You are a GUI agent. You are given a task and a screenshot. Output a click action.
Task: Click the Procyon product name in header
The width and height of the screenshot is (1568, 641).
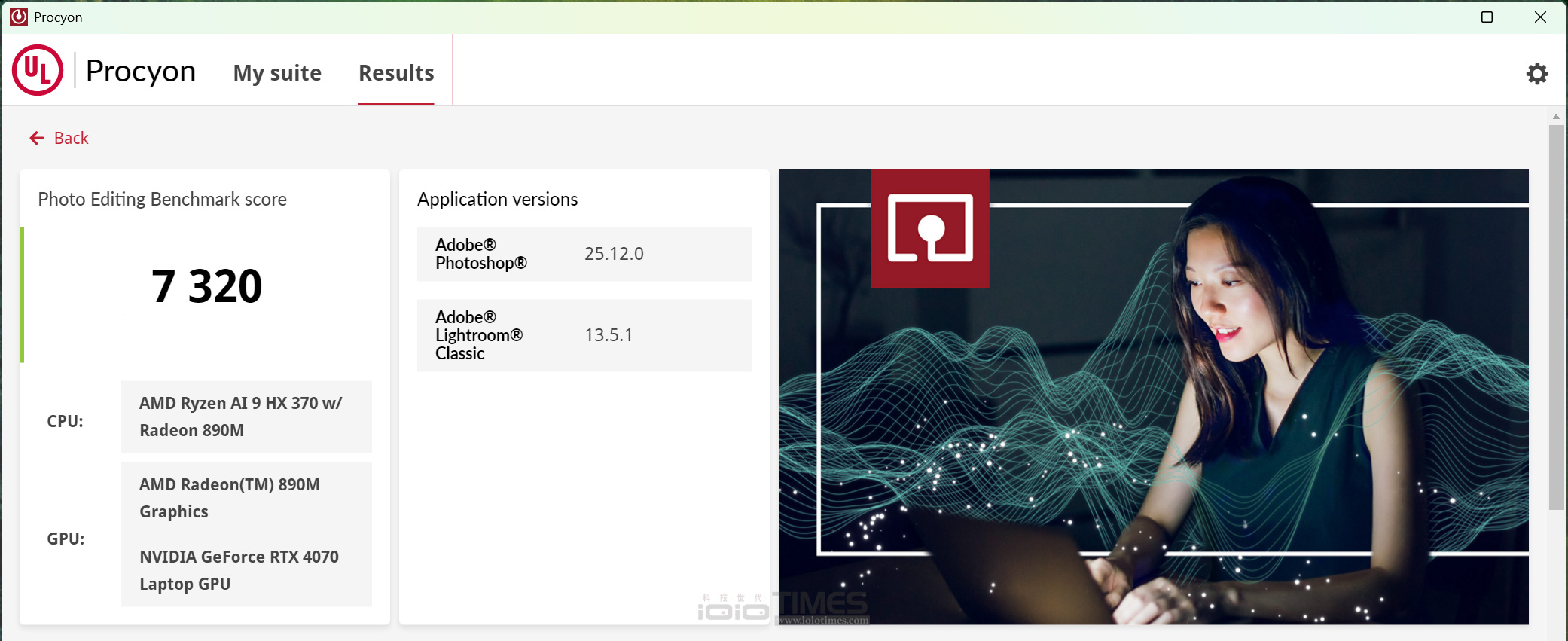click(x=141, y=71)
